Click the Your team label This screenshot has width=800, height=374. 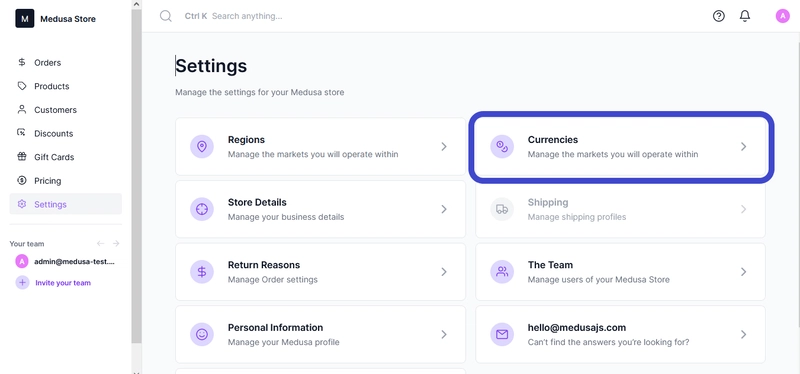click(x=27, y=243)
